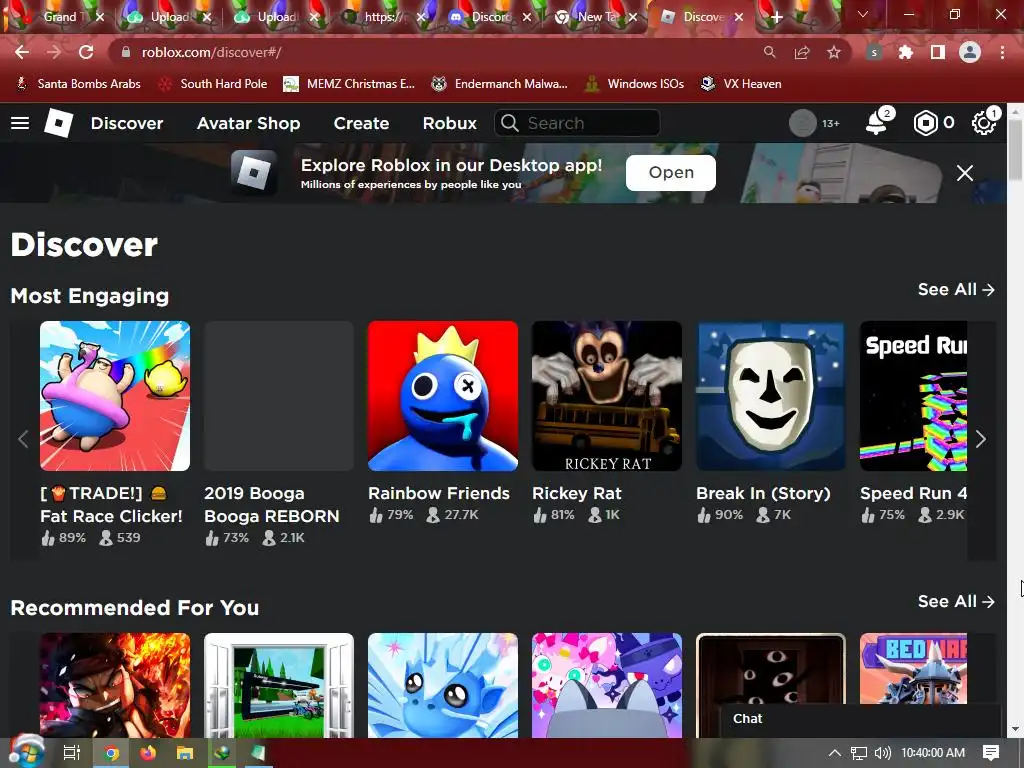Image resolution: width=1024 pixels, height=768 pixels.
Task: Click Firefox icon in taskbar
Action: coord(148,753)
